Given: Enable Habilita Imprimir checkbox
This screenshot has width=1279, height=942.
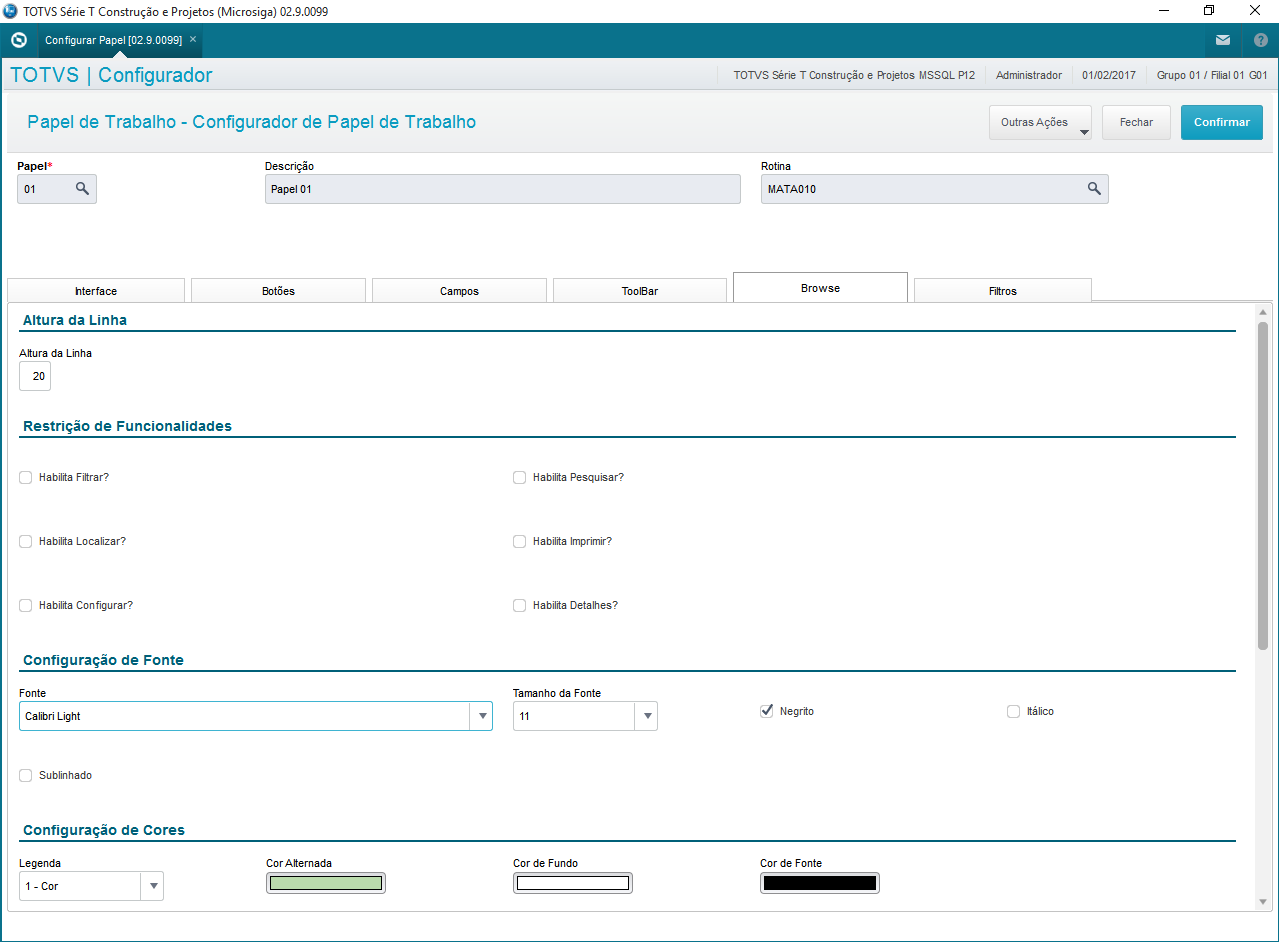Looking at the screenshot, I should [520, 541].
